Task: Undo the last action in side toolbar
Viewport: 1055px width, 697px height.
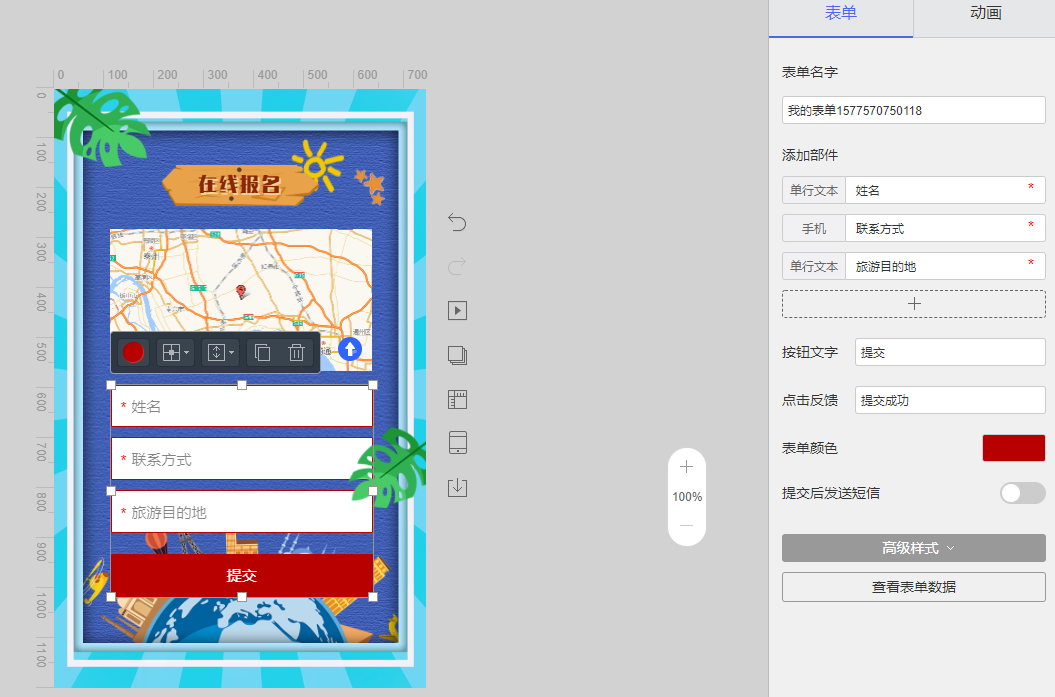Action: (x=457, y=222)
